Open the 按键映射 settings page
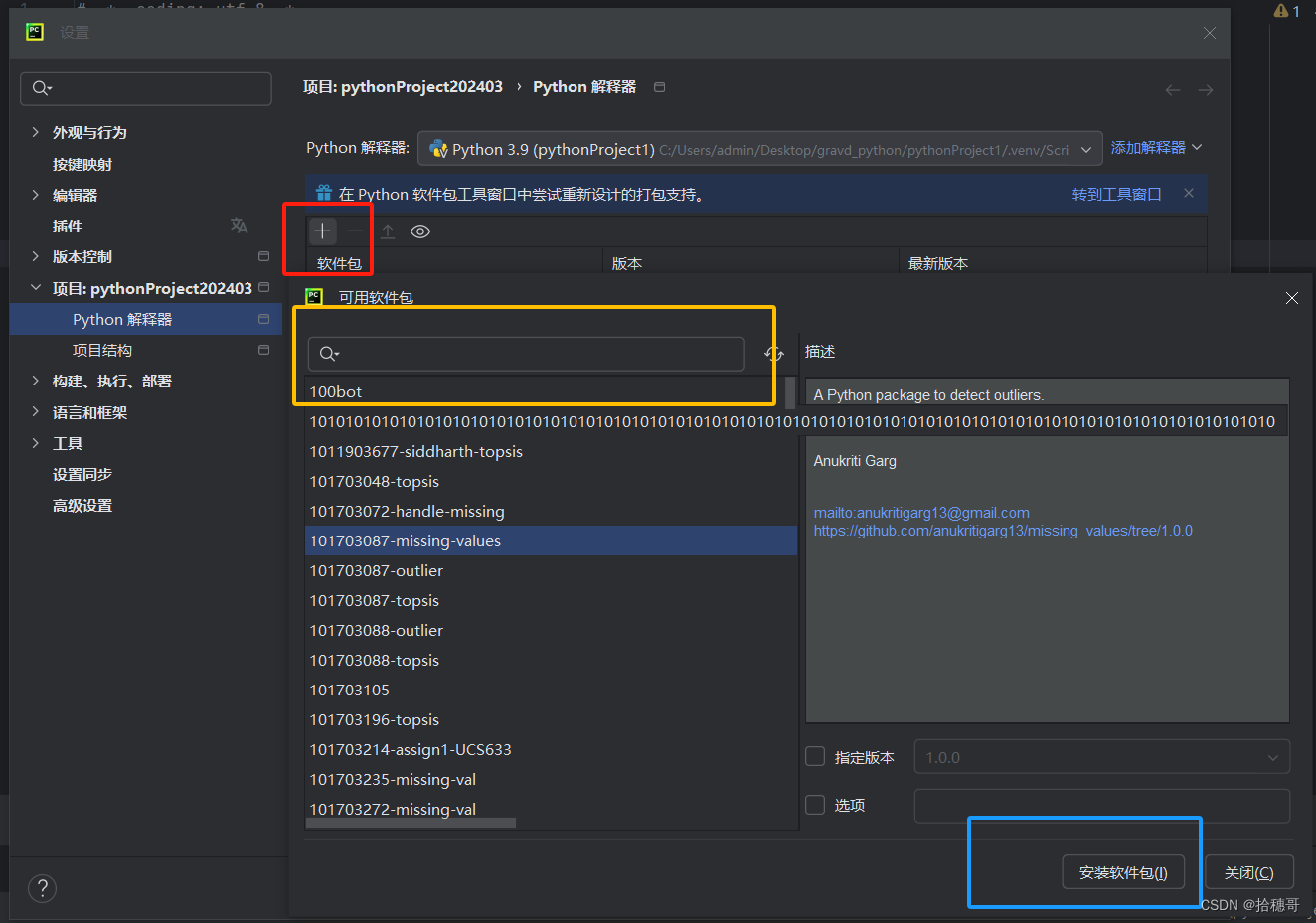Screen dimensions: 1316x923 pyautogui.click(x=82, y=164)
